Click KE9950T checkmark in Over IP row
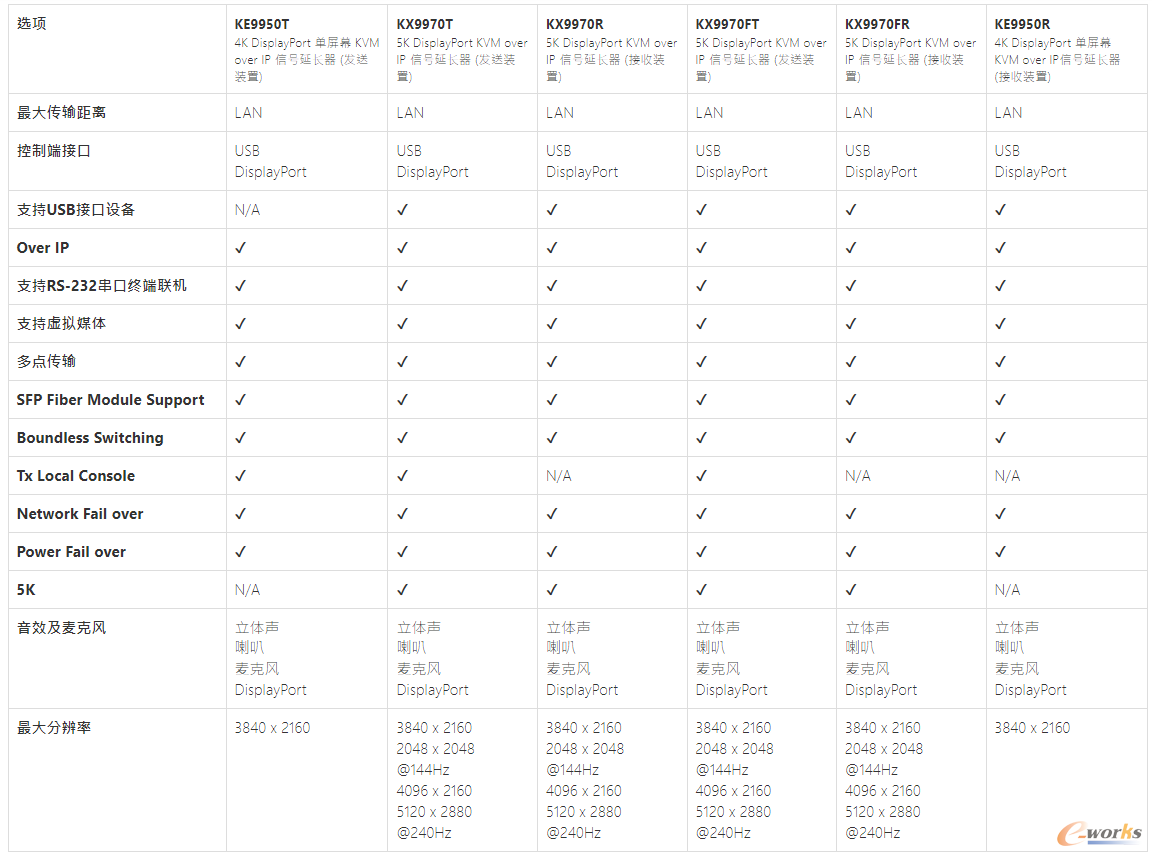 [x=240, y=248]
